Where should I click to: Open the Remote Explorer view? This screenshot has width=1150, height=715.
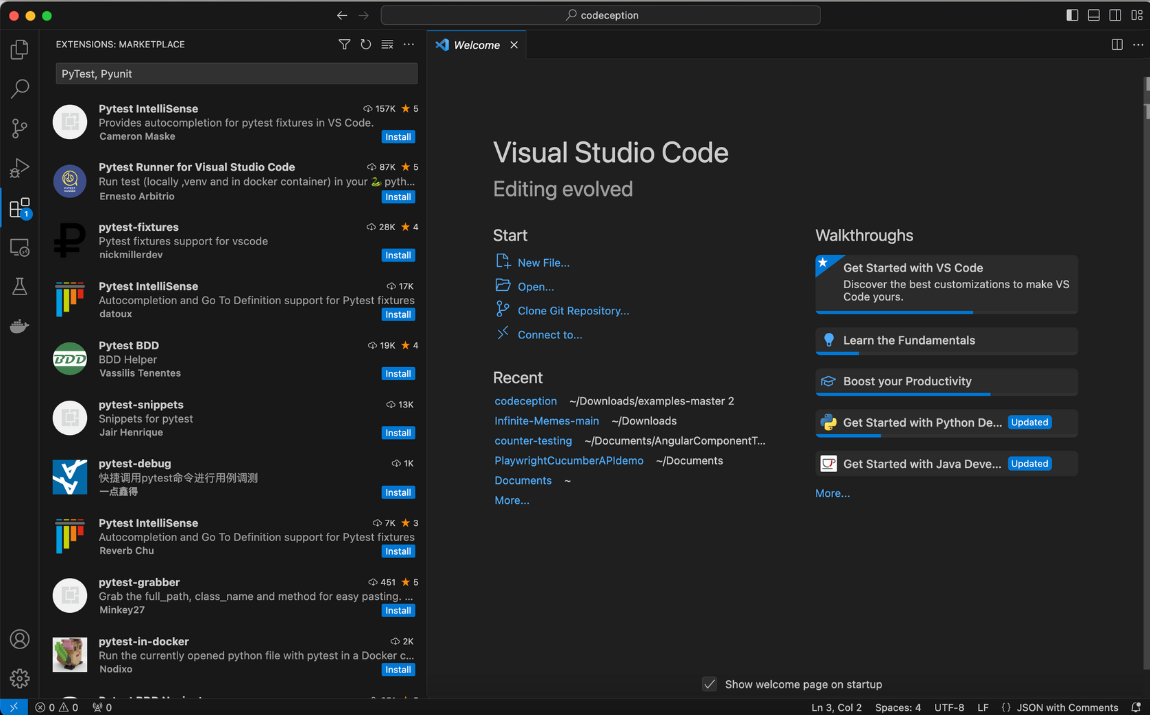19,247
